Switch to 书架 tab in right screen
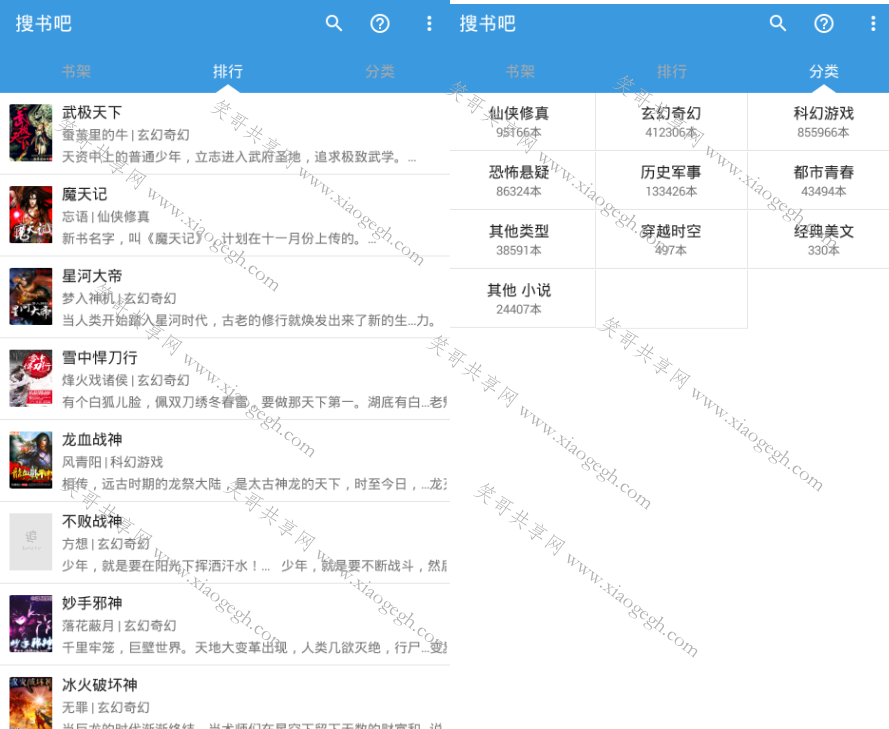This screenshot has height=729, width=889. pos(520,71)
